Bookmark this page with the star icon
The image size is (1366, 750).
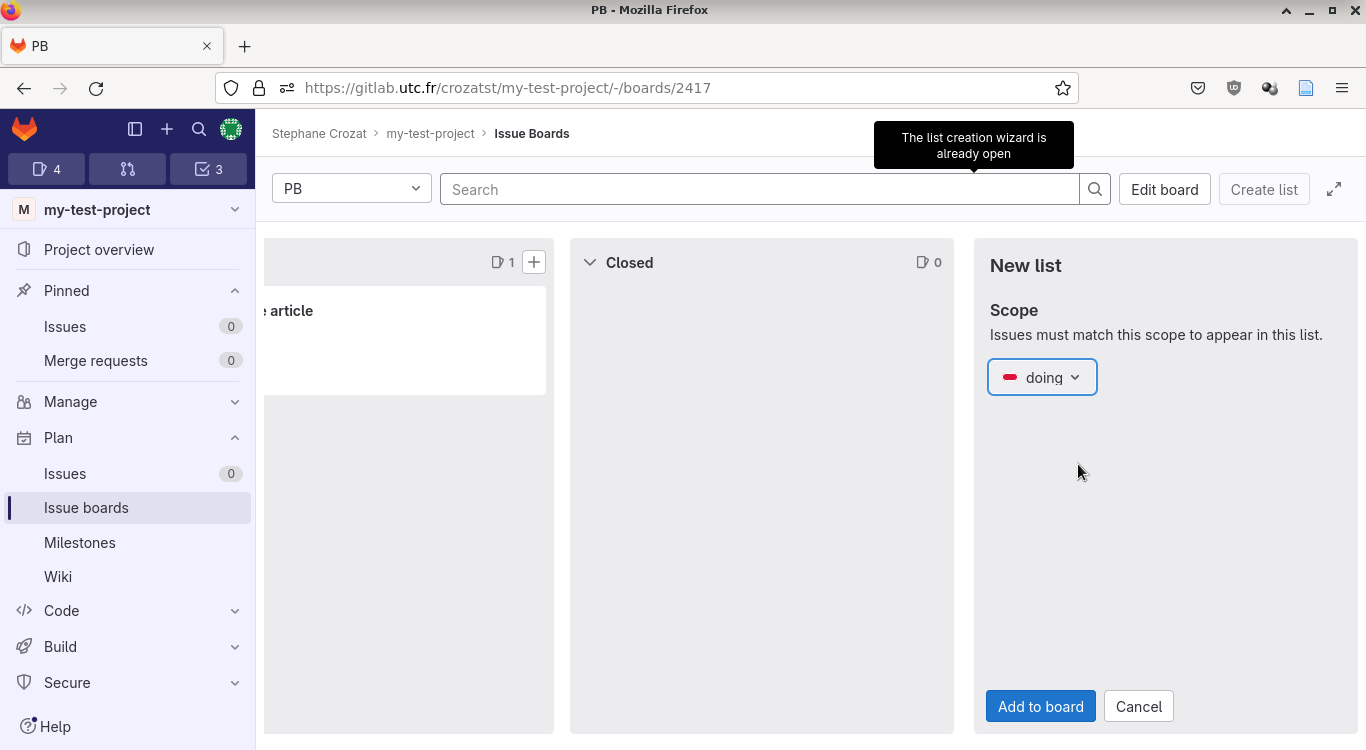pyautogui.click(x=1063, y=88)
